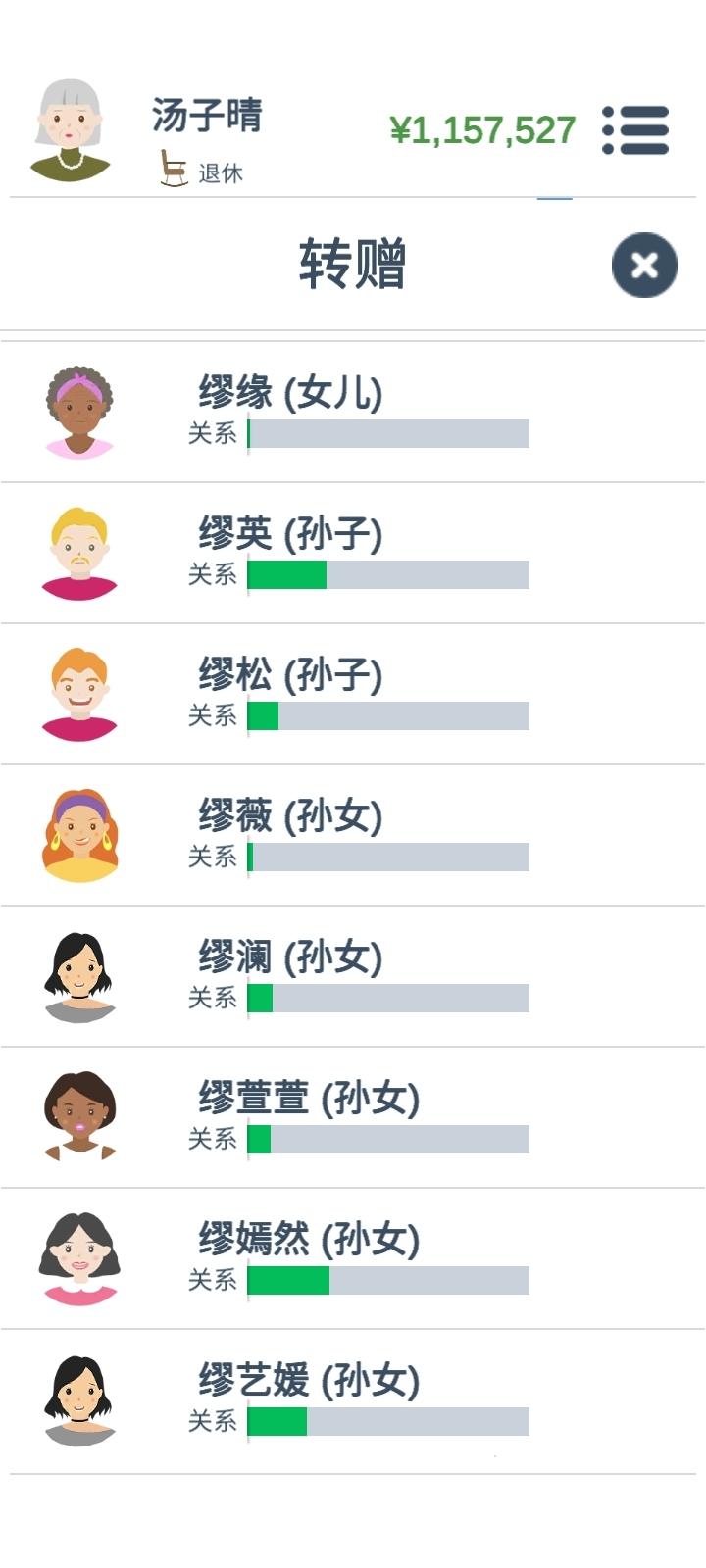Select avatar of daughter 缪缘
Screen dimensions: 706x1568
[x=79, y=413]
